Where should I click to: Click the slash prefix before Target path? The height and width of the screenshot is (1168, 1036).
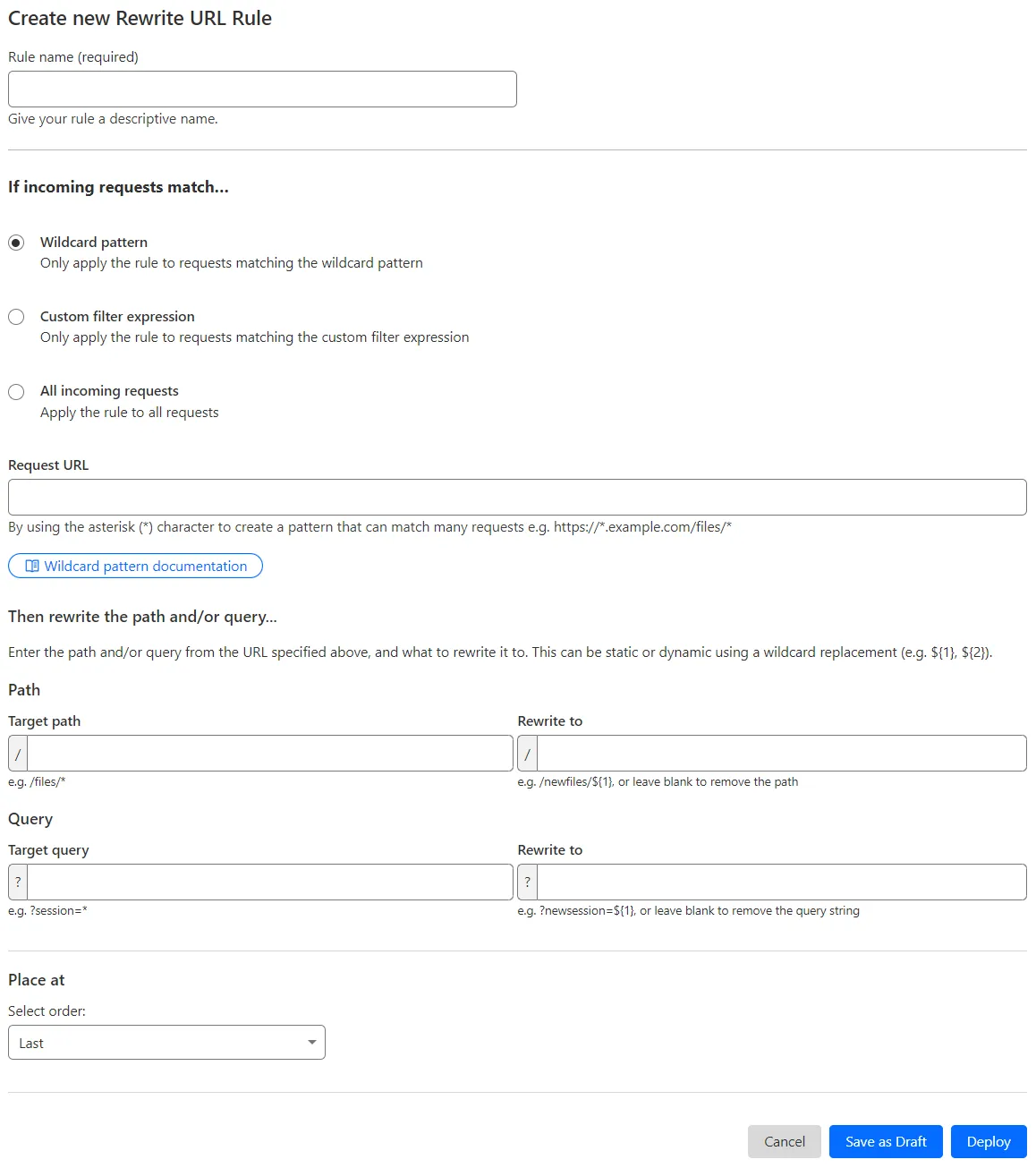pos(16,753)
